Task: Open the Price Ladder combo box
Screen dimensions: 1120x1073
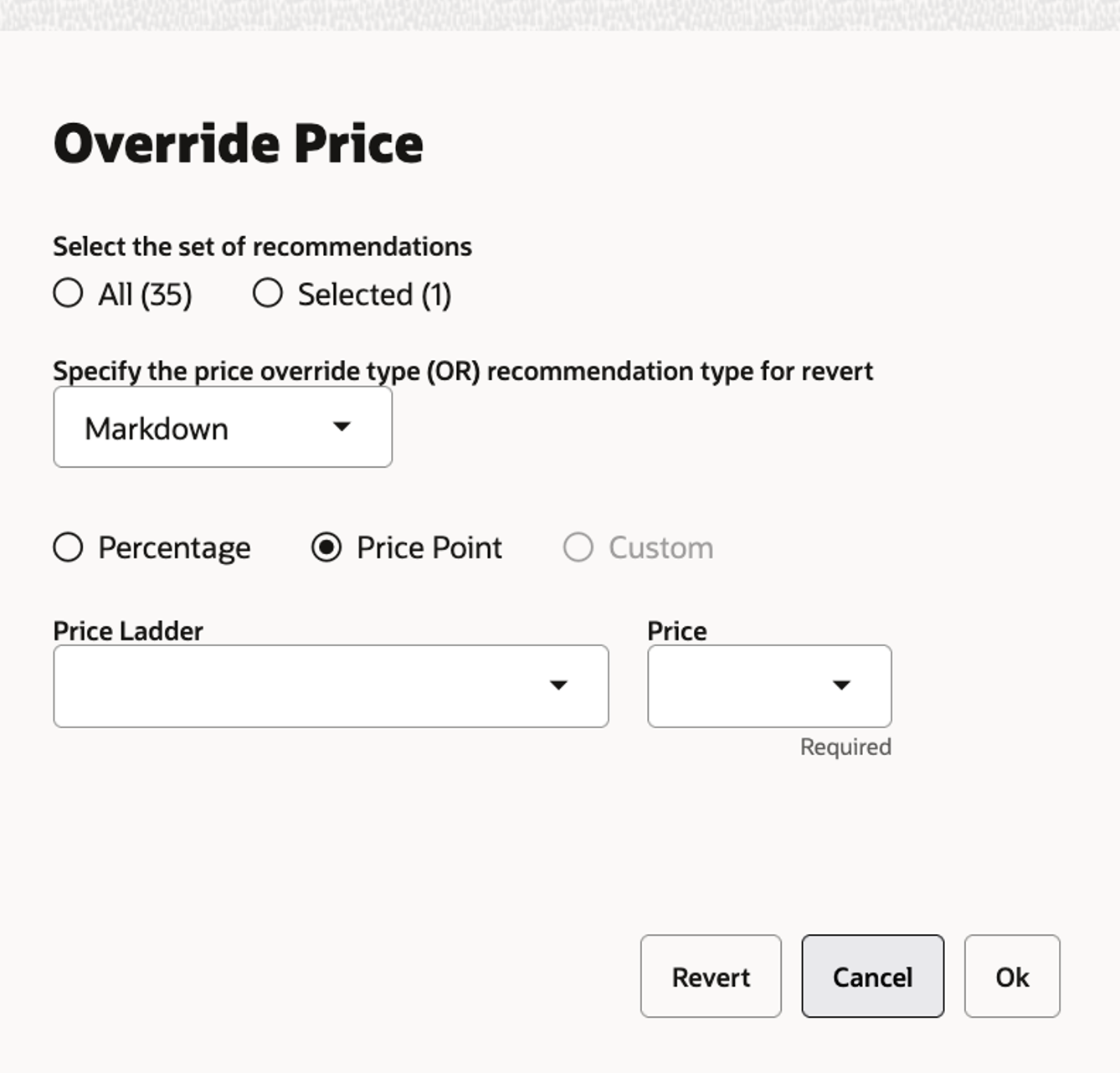Action: tap(330, 686)
